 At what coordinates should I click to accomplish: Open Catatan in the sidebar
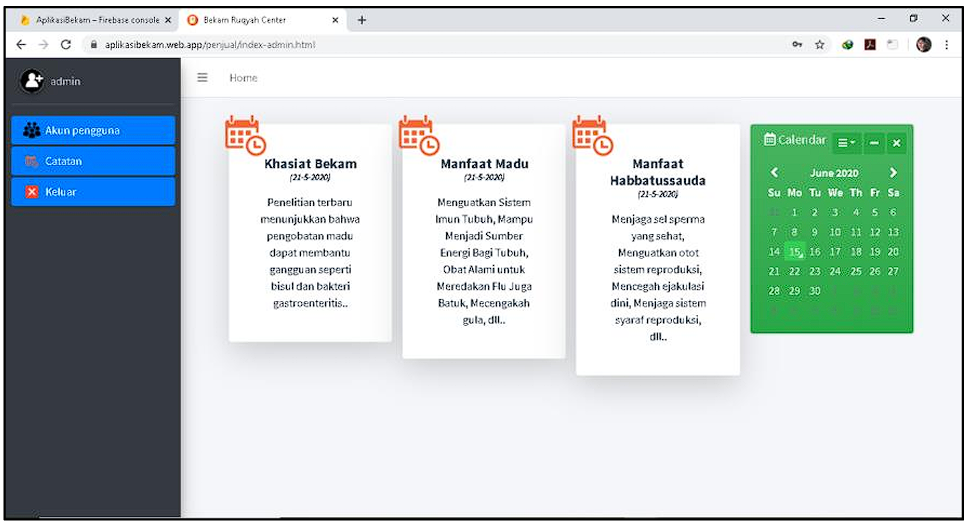93,161
